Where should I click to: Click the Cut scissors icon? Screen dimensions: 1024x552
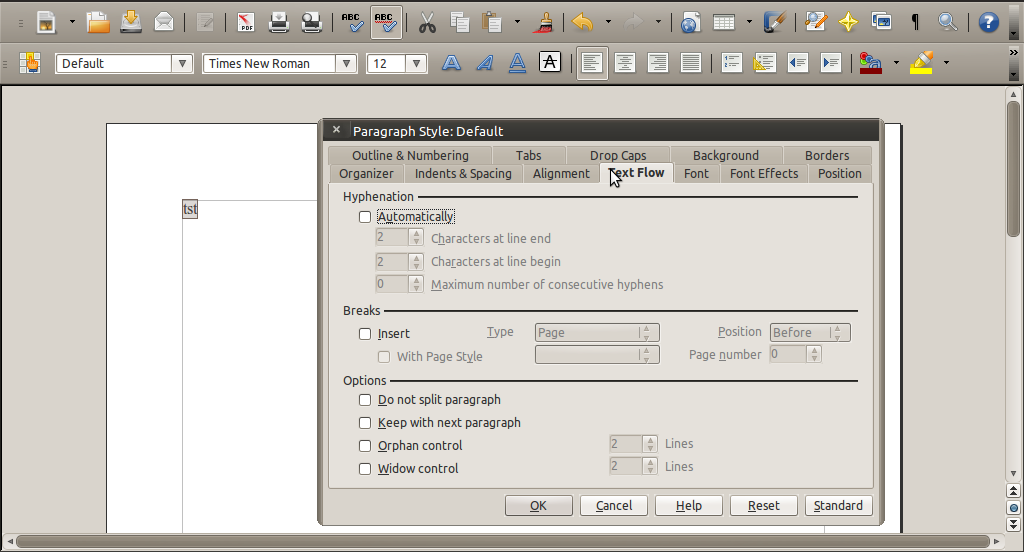click(427, 21)
